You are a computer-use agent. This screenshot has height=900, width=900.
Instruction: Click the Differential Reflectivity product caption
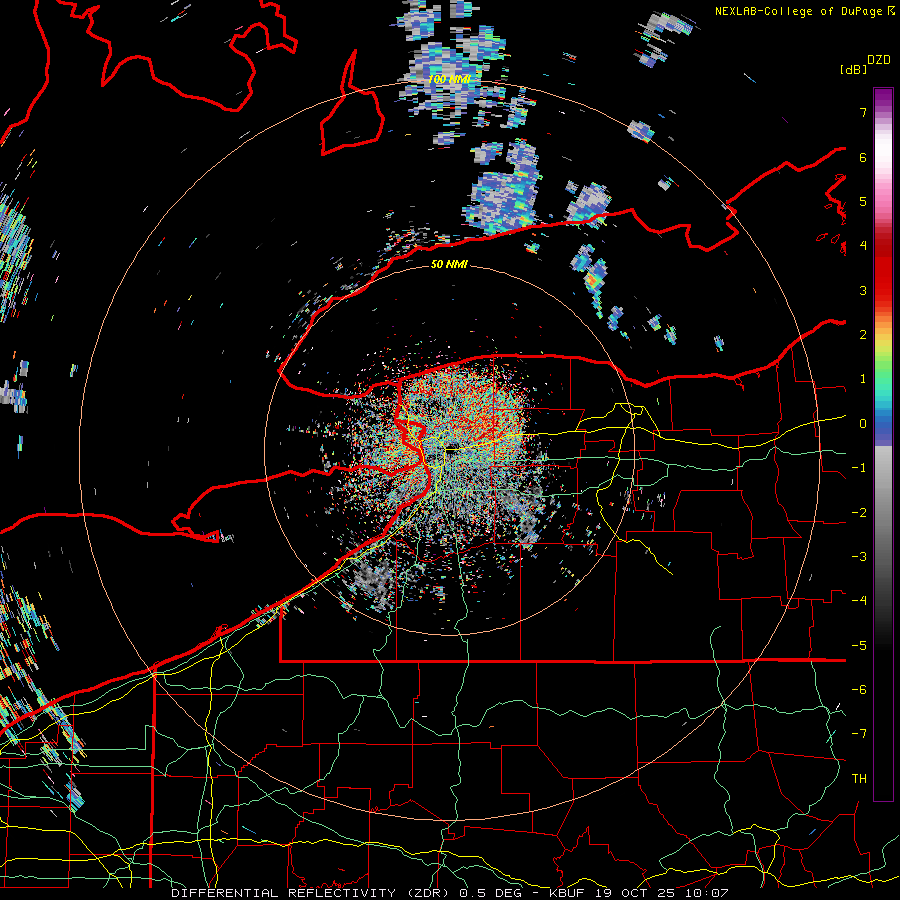coord(450,893)
